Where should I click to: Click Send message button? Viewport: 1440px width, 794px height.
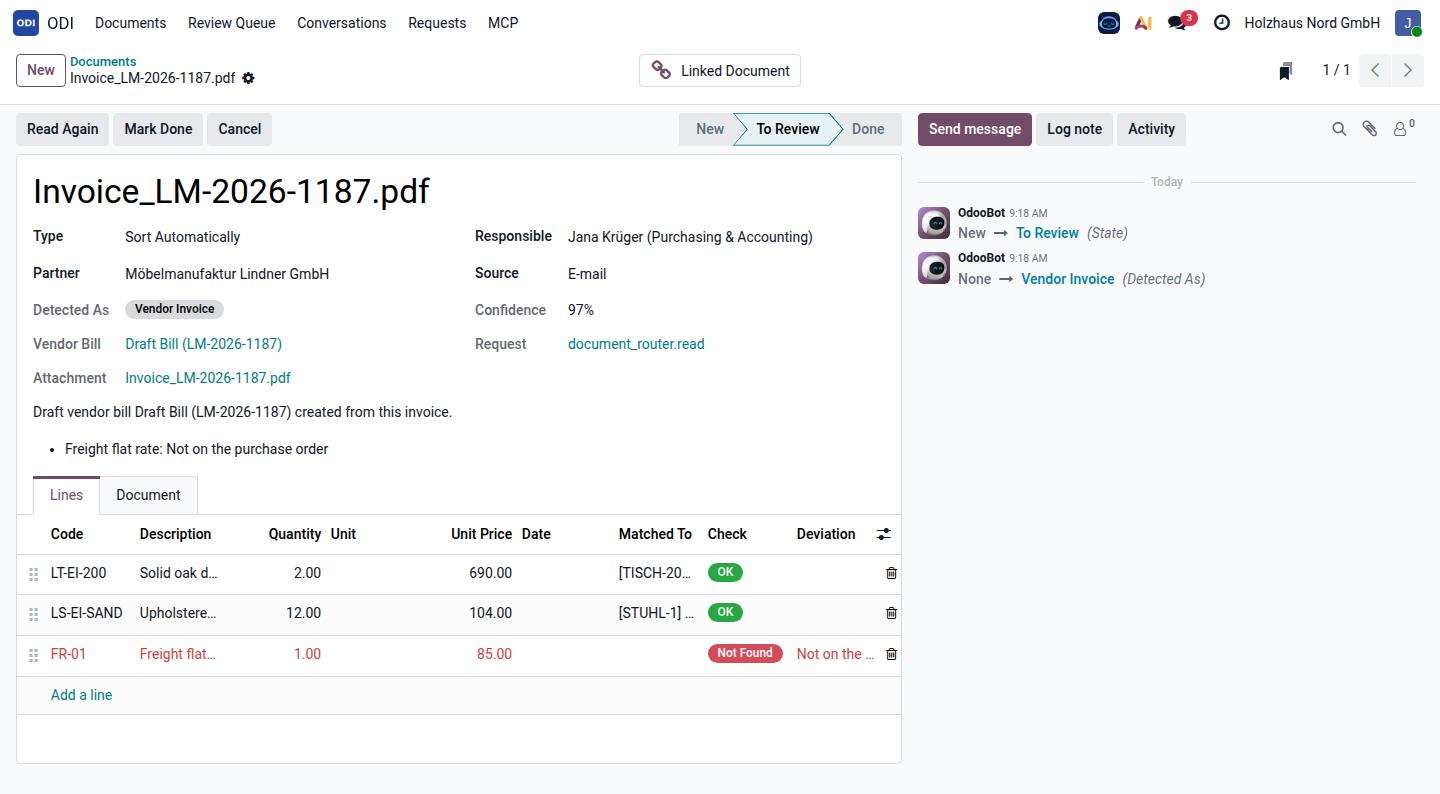[x=975, y=129]
